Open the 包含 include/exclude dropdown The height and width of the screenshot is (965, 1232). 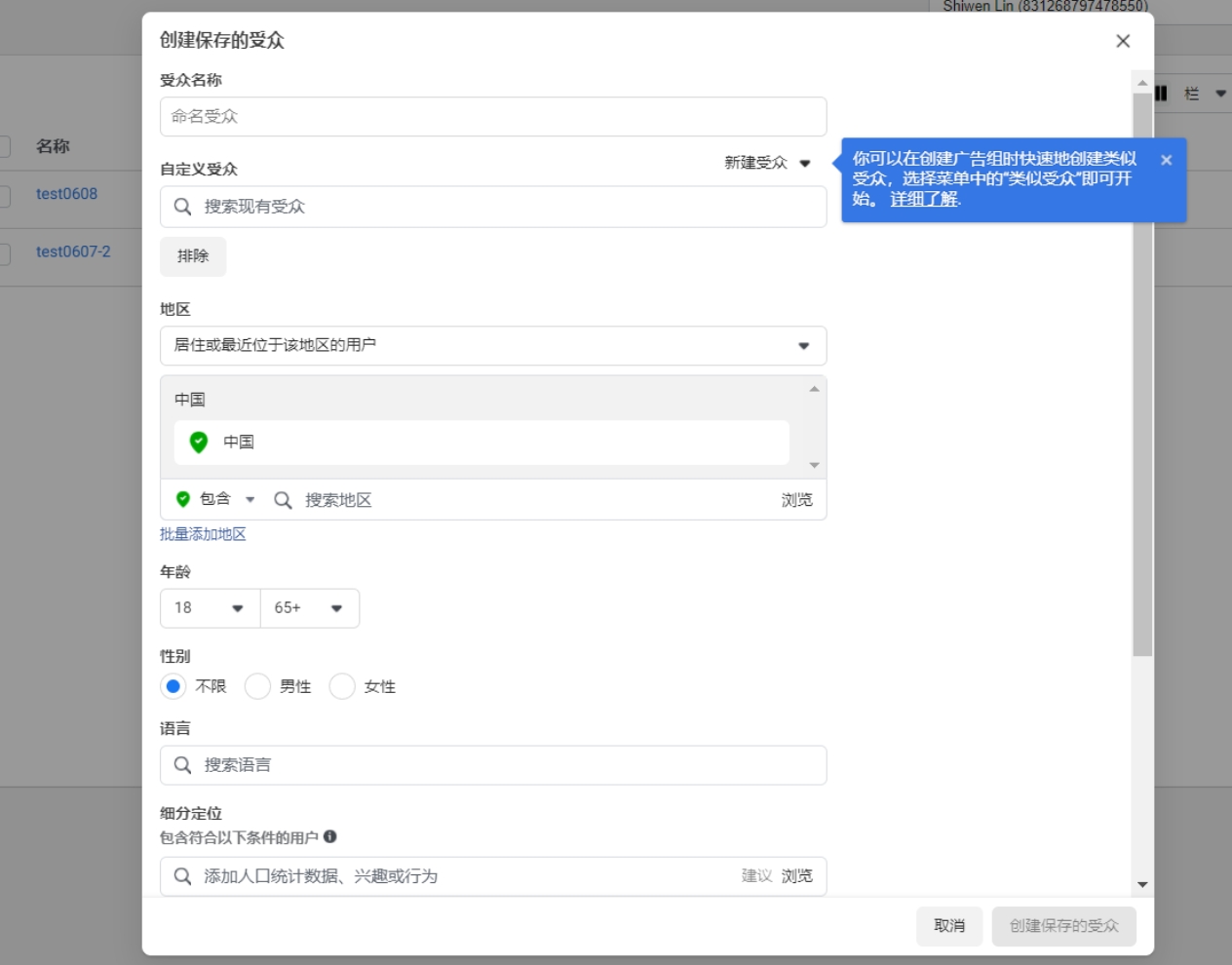point(215,499)
